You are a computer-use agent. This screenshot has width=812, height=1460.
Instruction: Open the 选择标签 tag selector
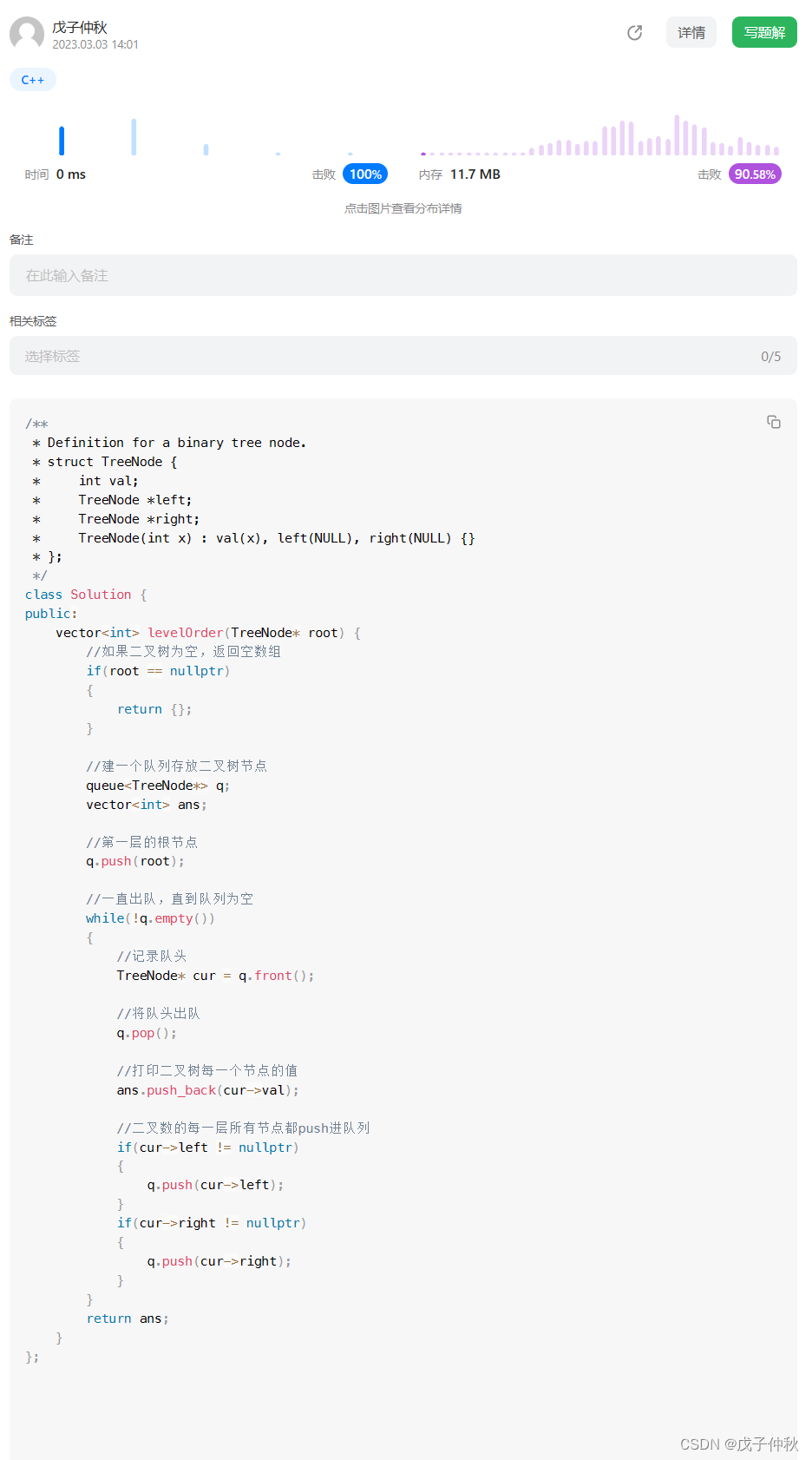pos(382,356)
